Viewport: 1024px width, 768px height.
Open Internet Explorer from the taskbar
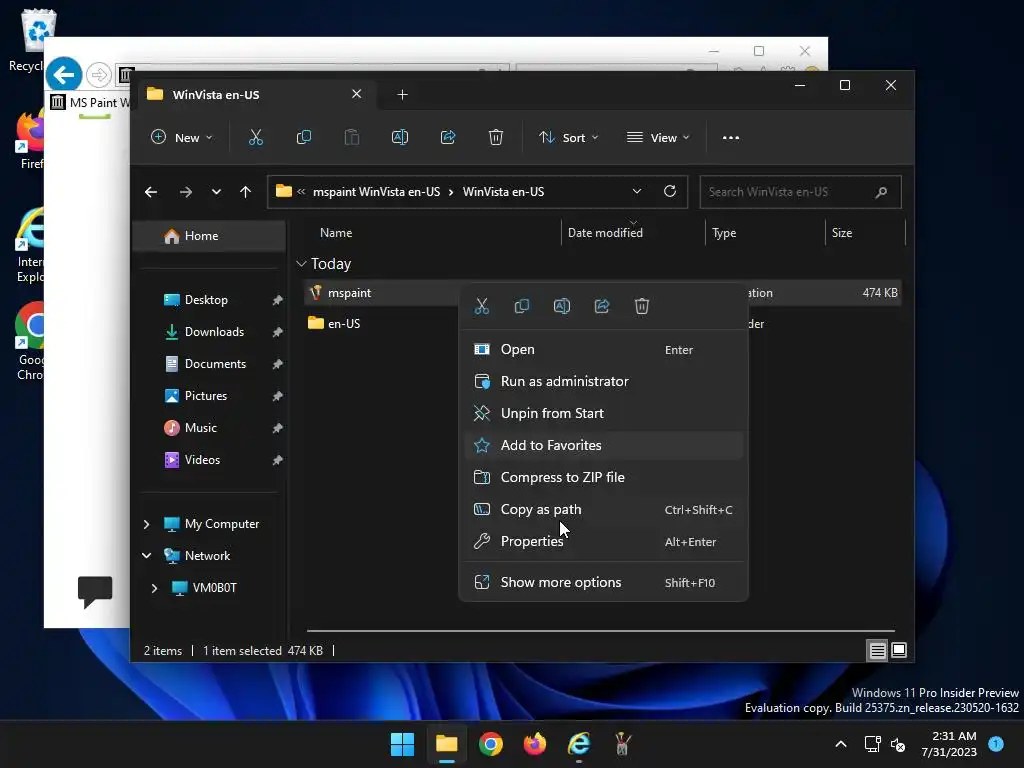pos(579,744)
